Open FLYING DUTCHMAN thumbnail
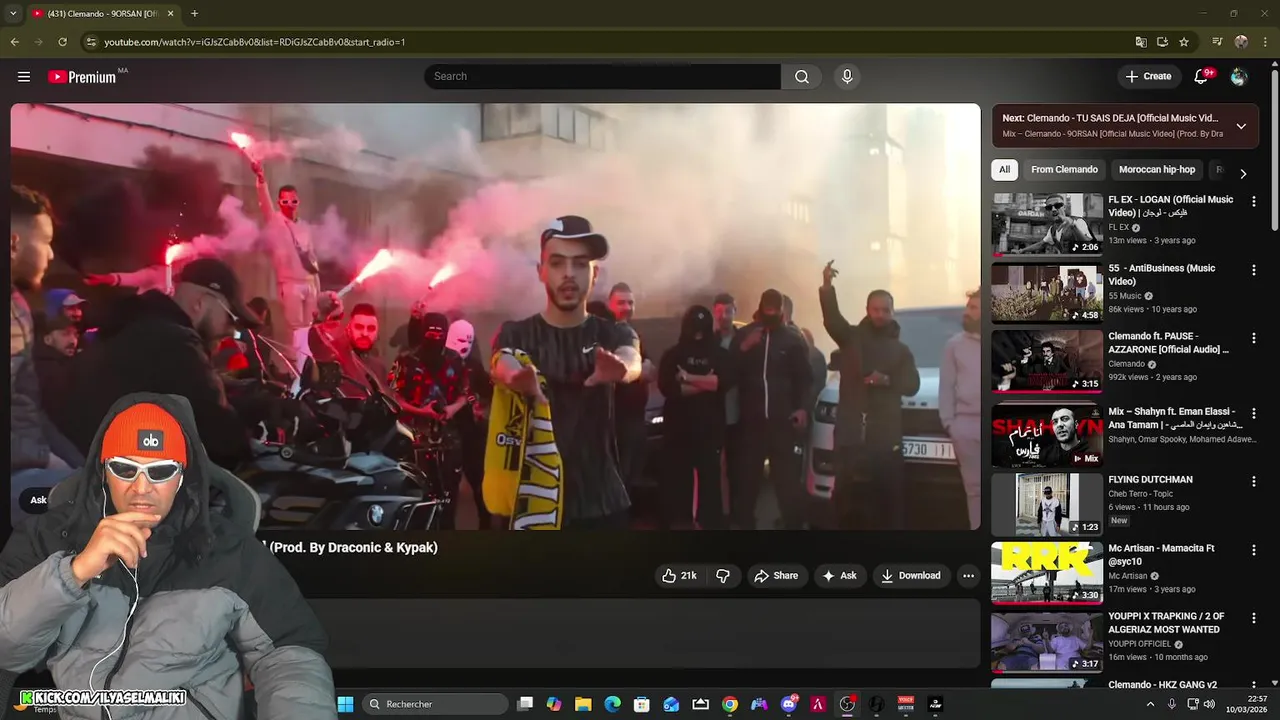The height and width of the screenshot is (720, 1280). (1047, 504)
